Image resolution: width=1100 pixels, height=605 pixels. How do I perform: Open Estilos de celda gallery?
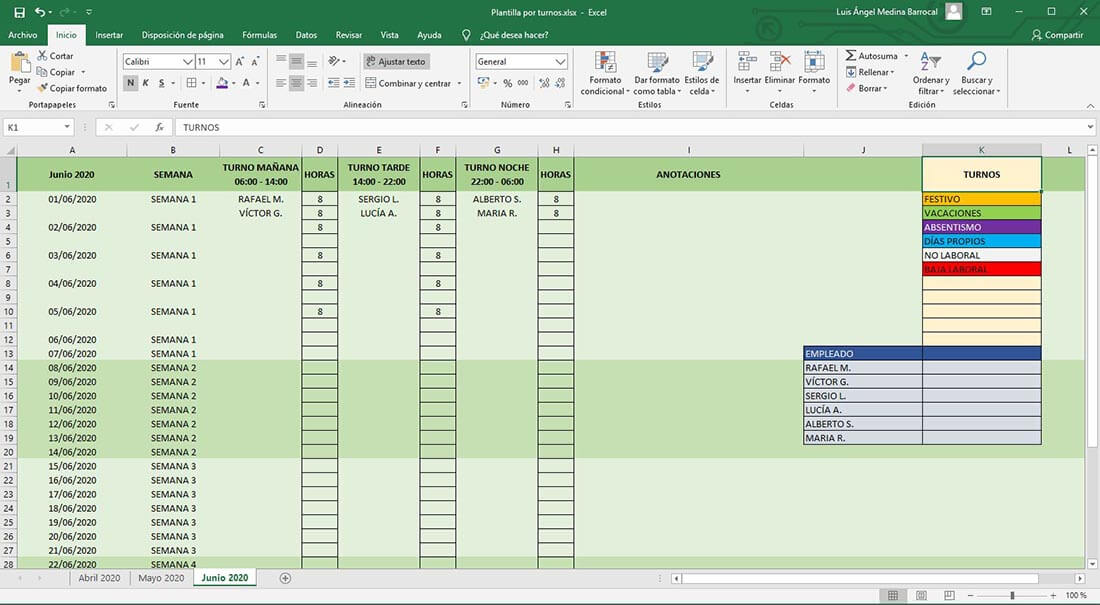tap(702, 73)
